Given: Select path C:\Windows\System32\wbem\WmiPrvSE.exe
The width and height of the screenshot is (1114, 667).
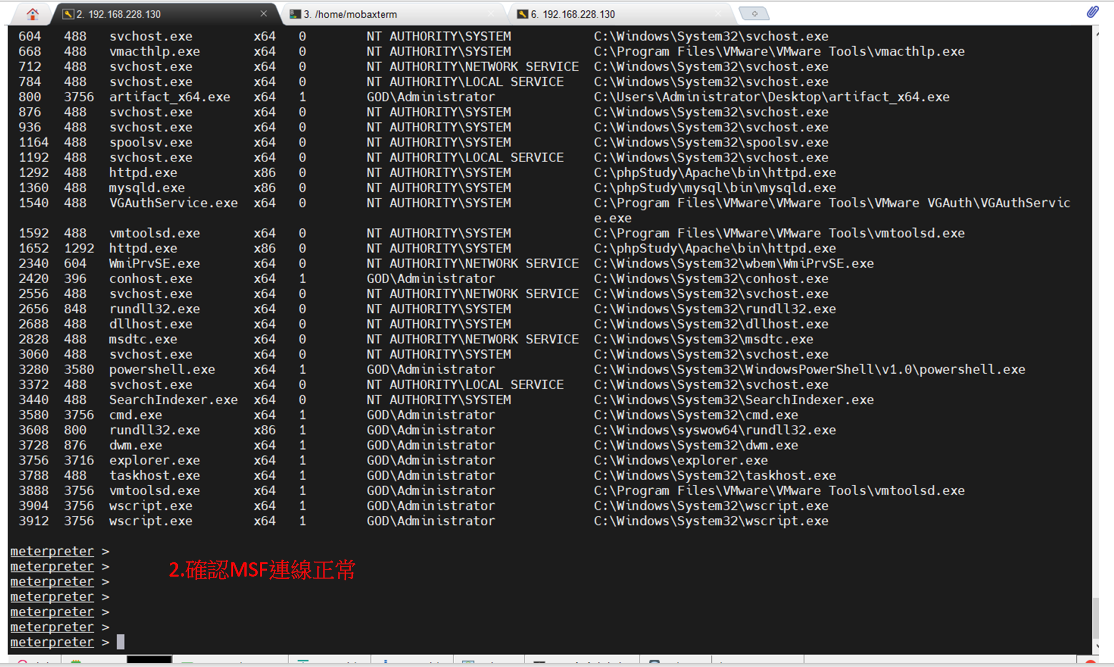Looking at the screenshot, I should click(x=734, y=264).
